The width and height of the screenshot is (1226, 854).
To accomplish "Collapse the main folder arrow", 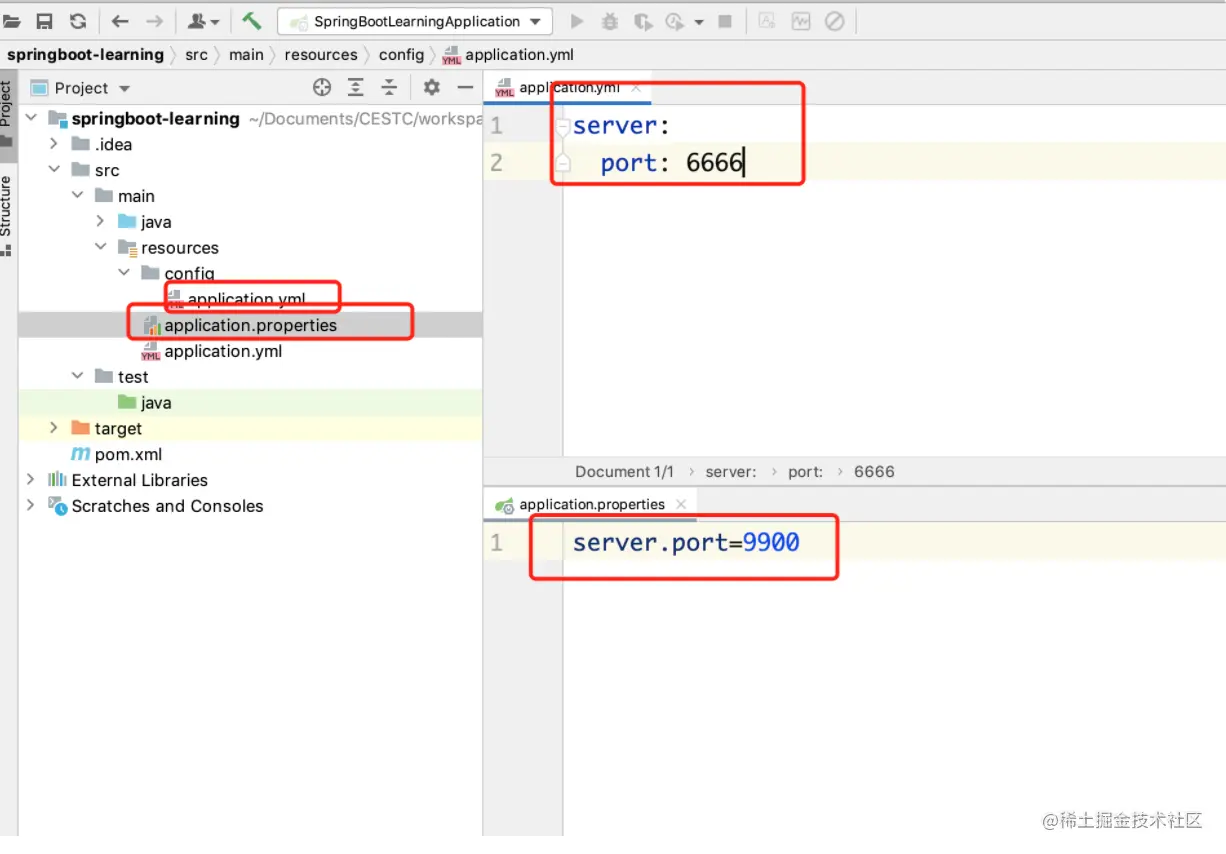I will point(77,196).
